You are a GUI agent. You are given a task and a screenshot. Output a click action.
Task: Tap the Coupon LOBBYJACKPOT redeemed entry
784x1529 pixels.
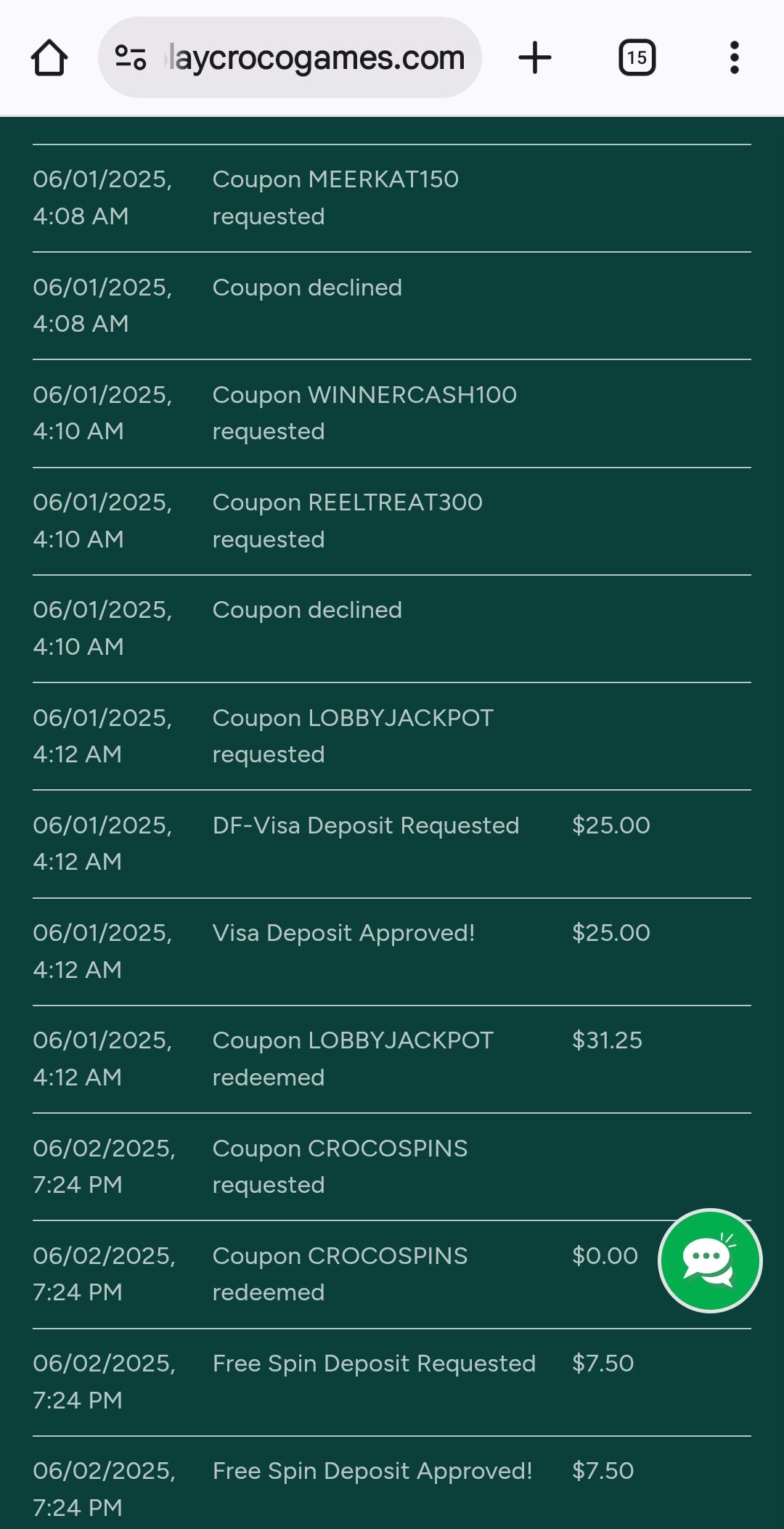click(x=352, y=1058)
